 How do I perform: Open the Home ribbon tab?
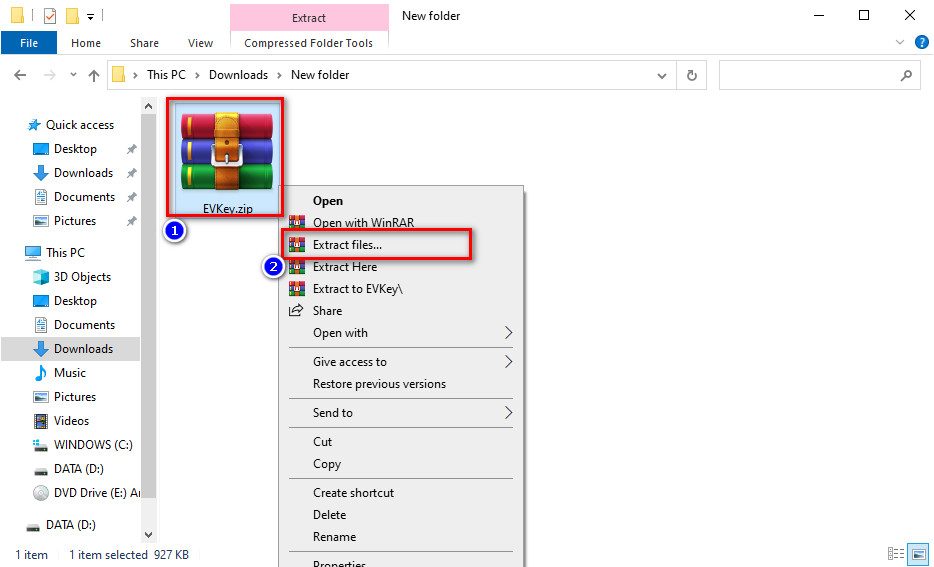86,43
